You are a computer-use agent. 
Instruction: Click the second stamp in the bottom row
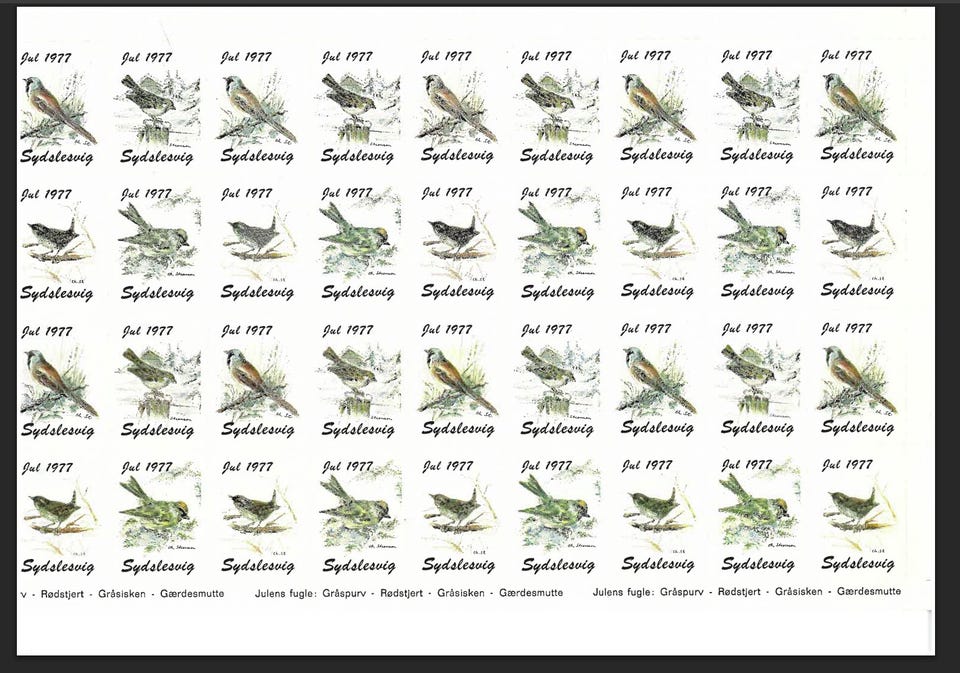coord(159,518)
